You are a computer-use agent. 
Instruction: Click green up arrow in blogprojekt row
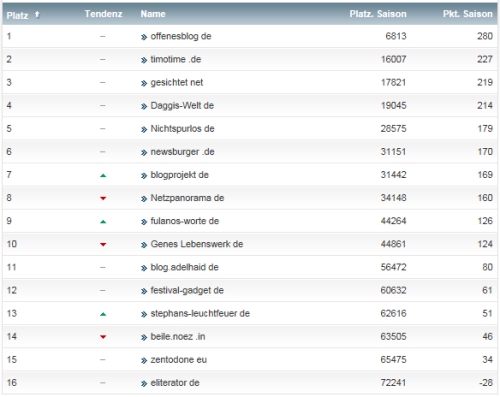(103, 175)
